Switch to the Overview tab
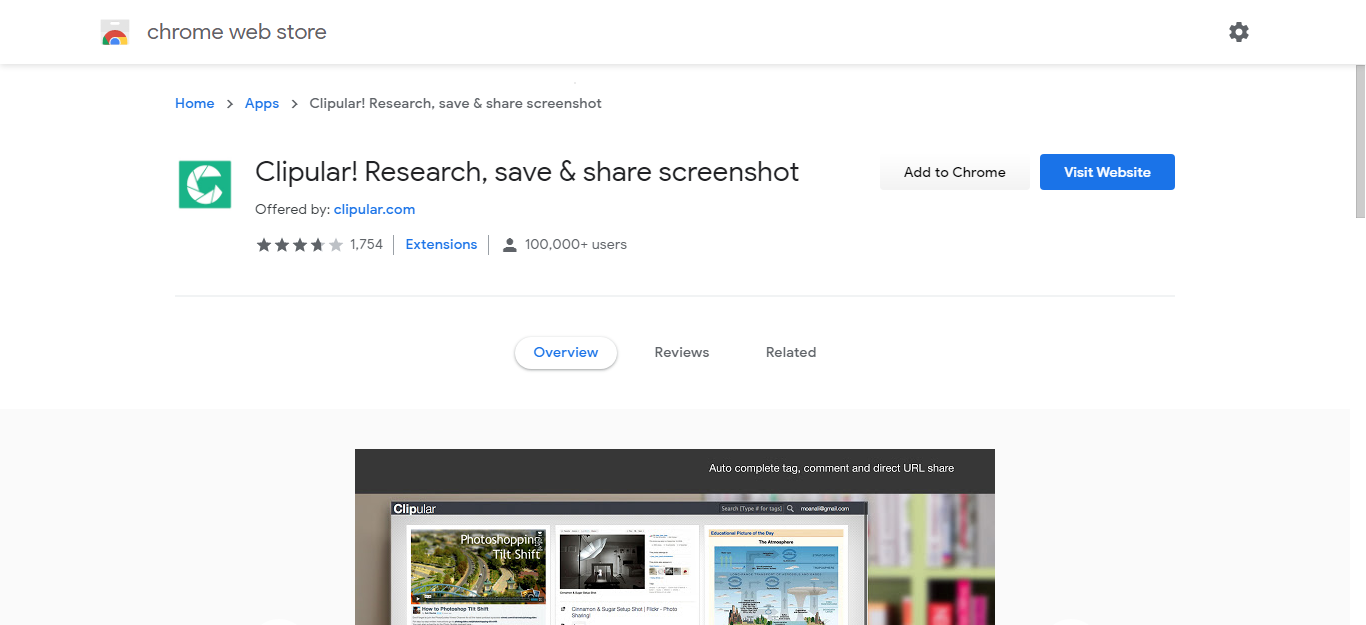Viewport: 1366px width, 625px height. [566, 352]
